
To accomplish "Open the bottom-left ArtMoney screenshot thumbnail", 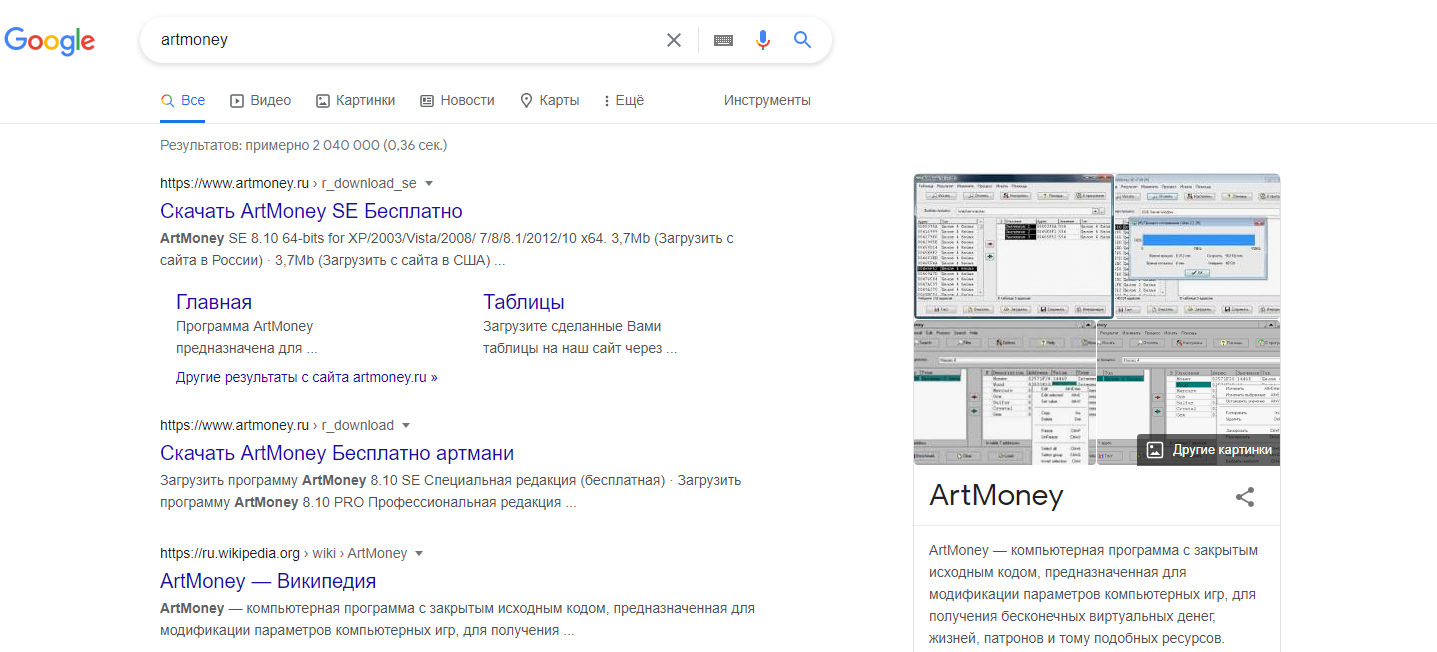I will click(1005, 393).
